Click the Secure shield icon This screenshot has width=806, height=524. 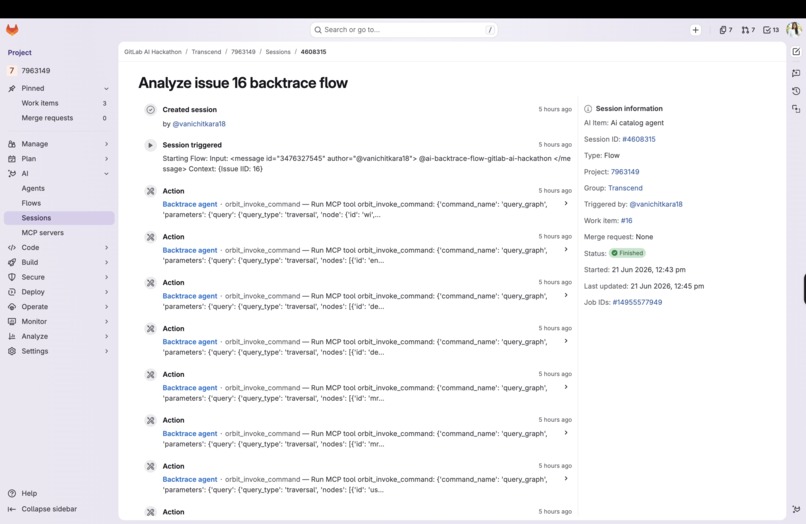(x=12, y=277)
